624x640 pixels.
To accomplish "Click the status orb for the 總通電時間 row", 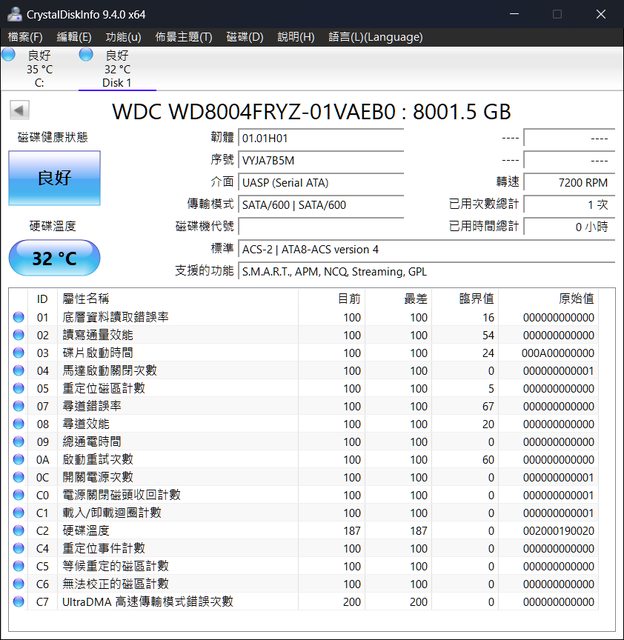I will click(18, 441).
